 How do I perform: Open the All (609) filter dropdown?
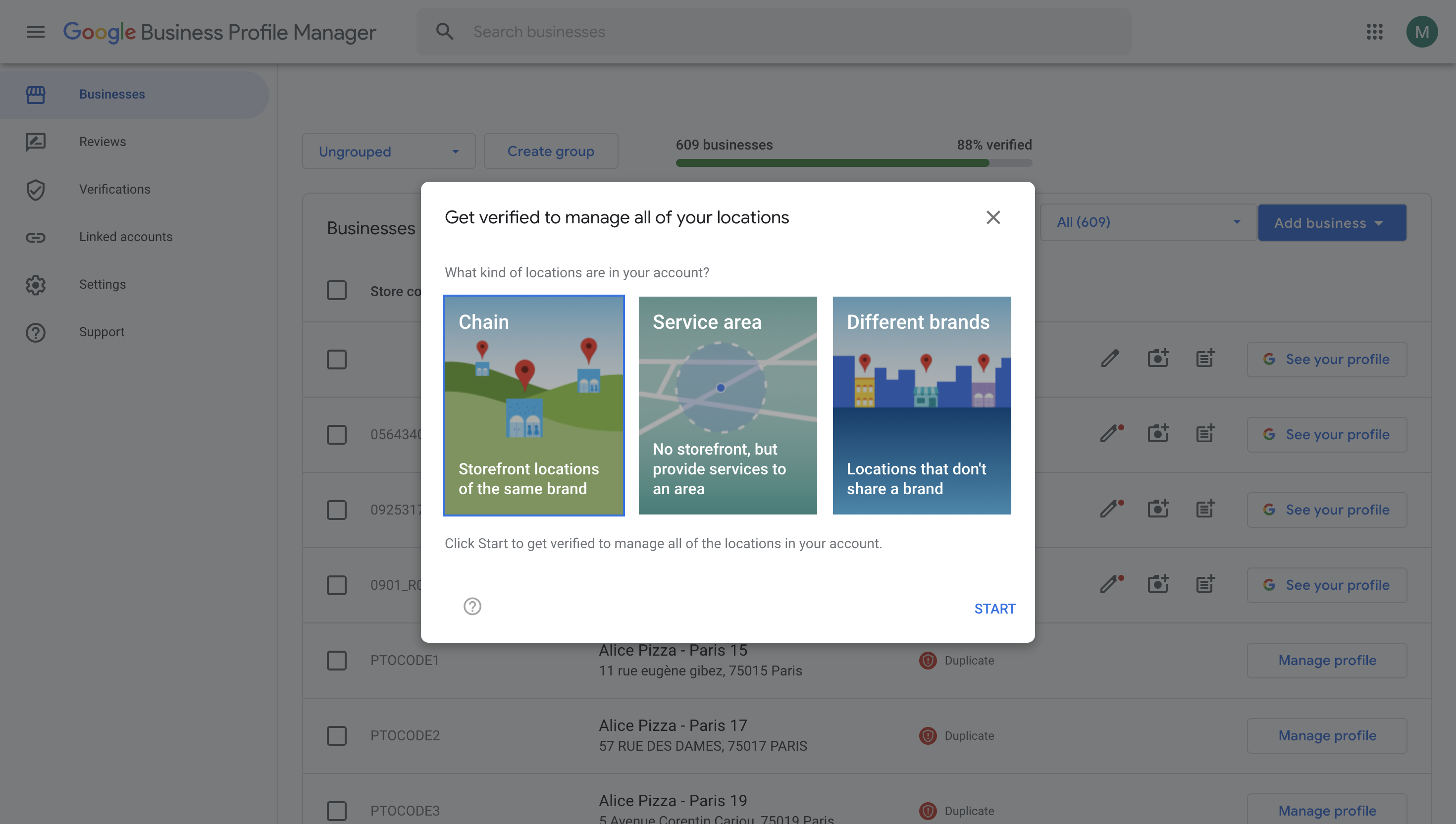pyautogui.click(x=1148, y=222)
